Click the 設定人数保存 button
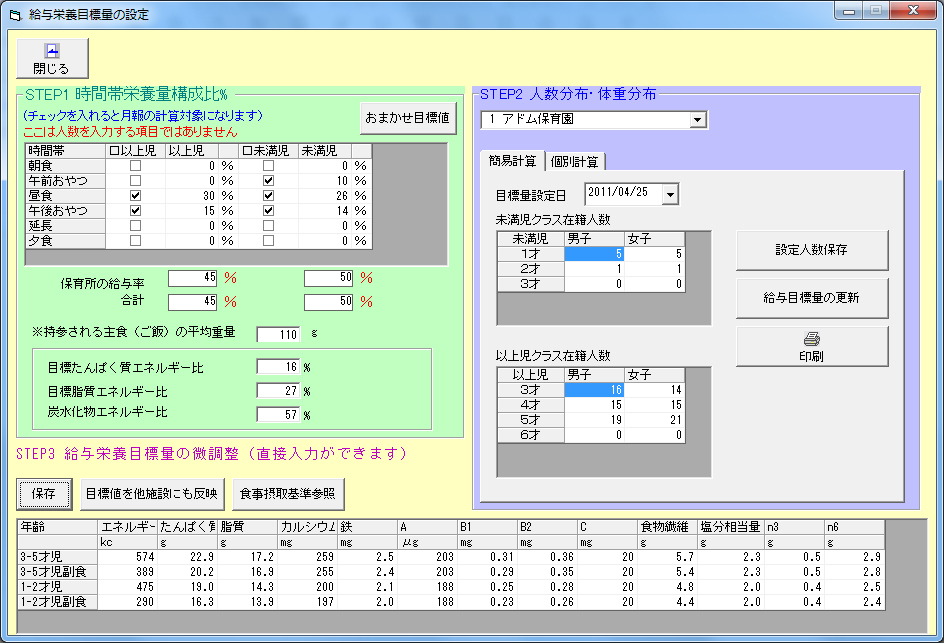 pos(812,250)
